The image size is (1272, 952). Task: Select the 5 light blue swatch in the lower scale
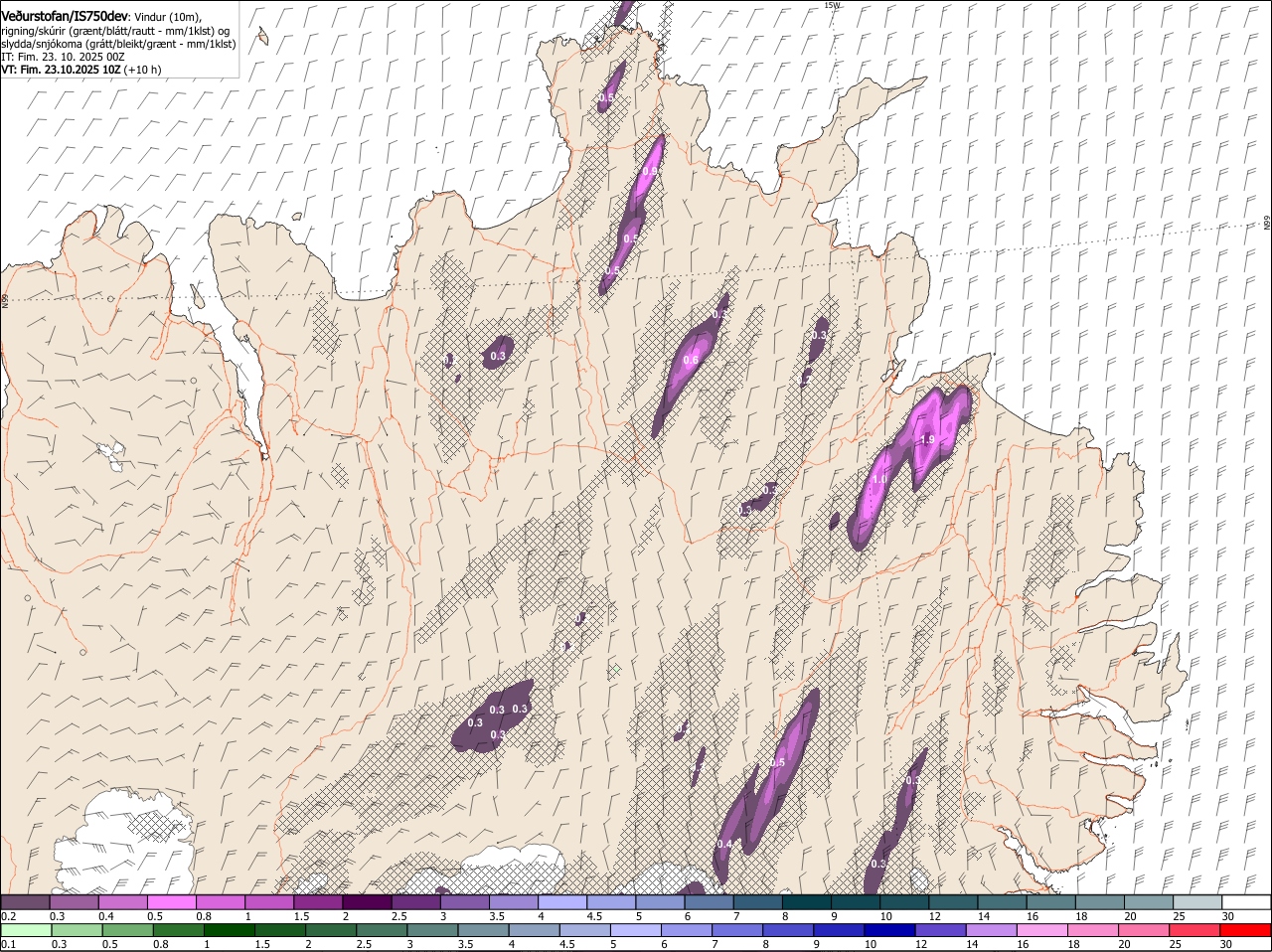636,930
